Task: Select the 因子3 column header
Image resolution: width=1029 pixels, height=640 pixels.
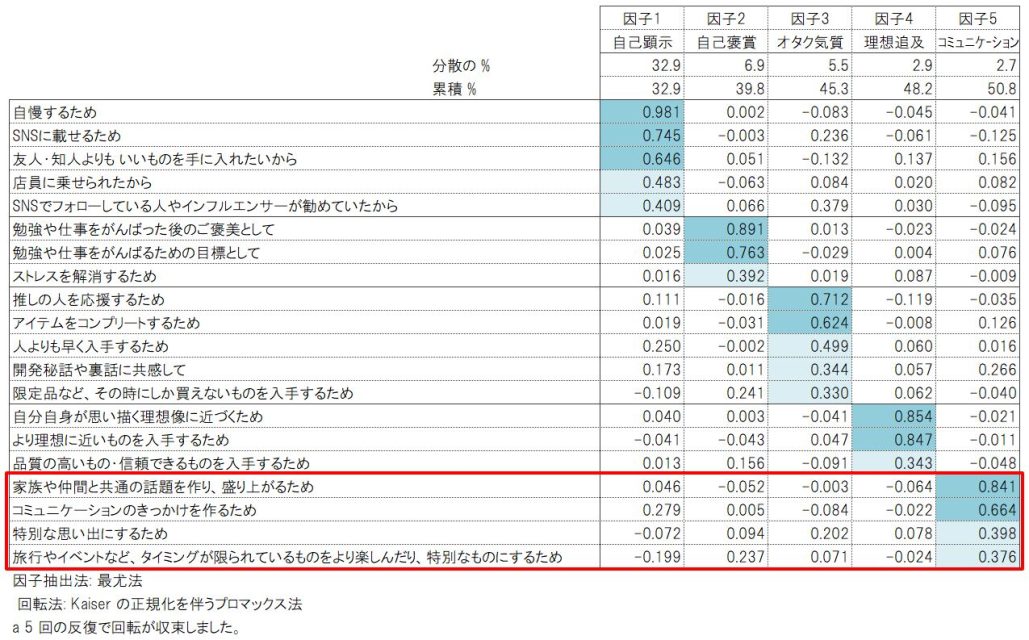Action: coord(810,18)
